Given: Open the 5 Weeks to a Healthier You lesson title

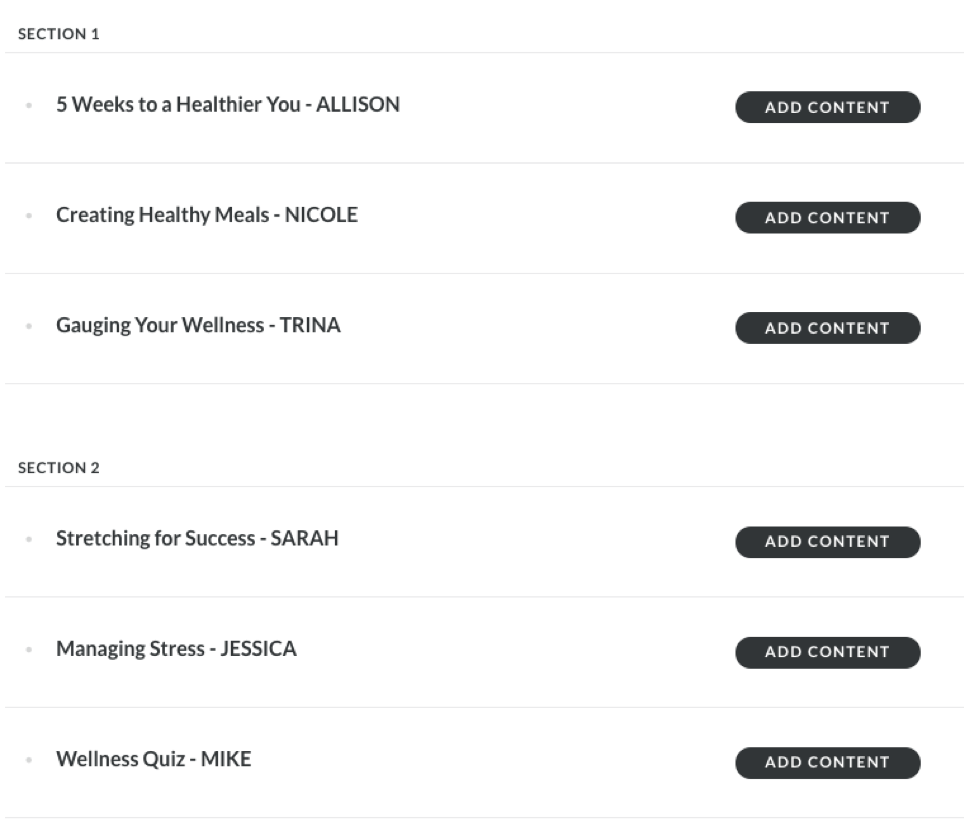Looking at the screenshot, I should pyautogui.click(x=227, y=104).
